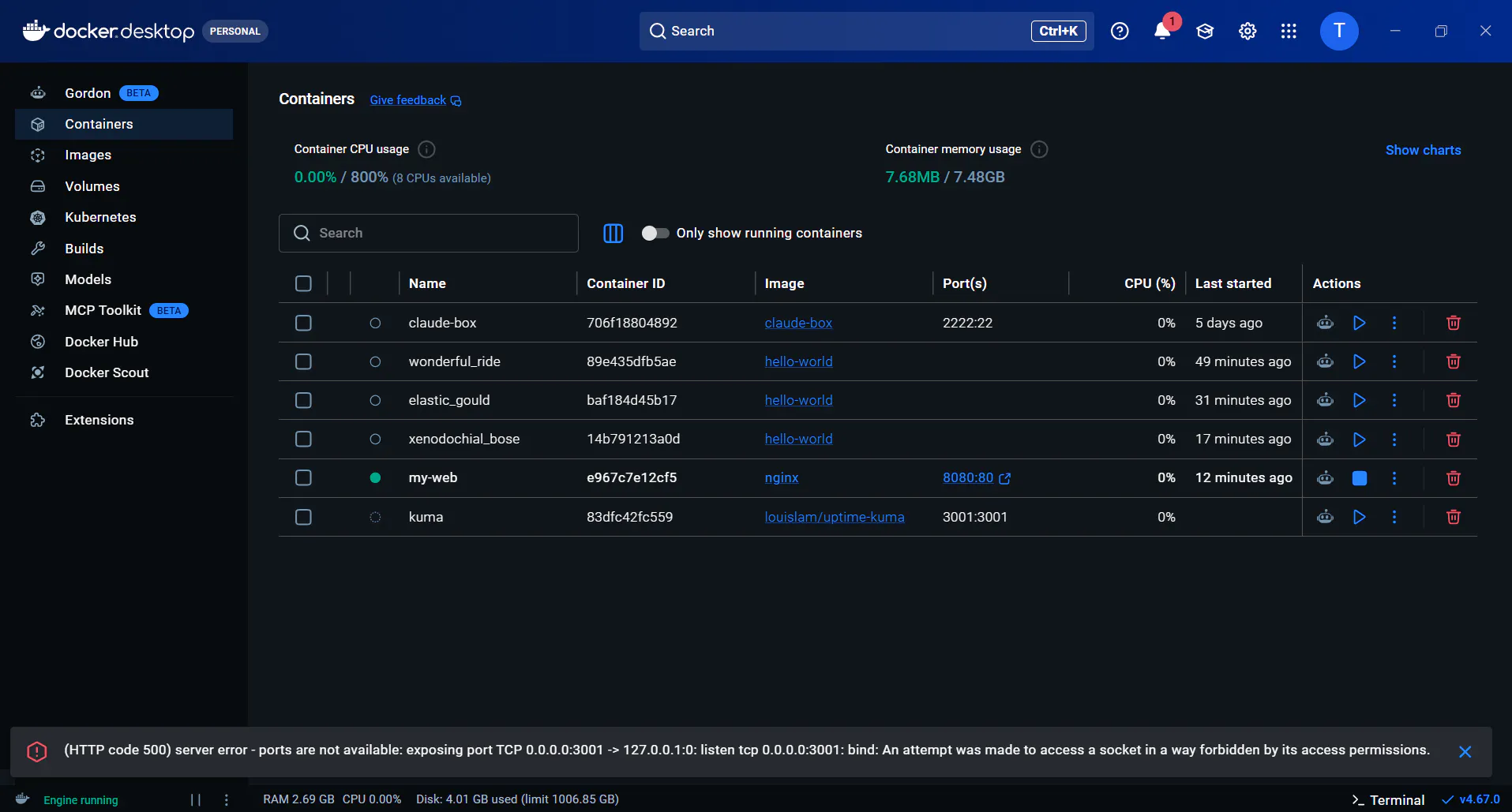
Task: Start the elastic_gould container
Action: tap(1360, 400)
